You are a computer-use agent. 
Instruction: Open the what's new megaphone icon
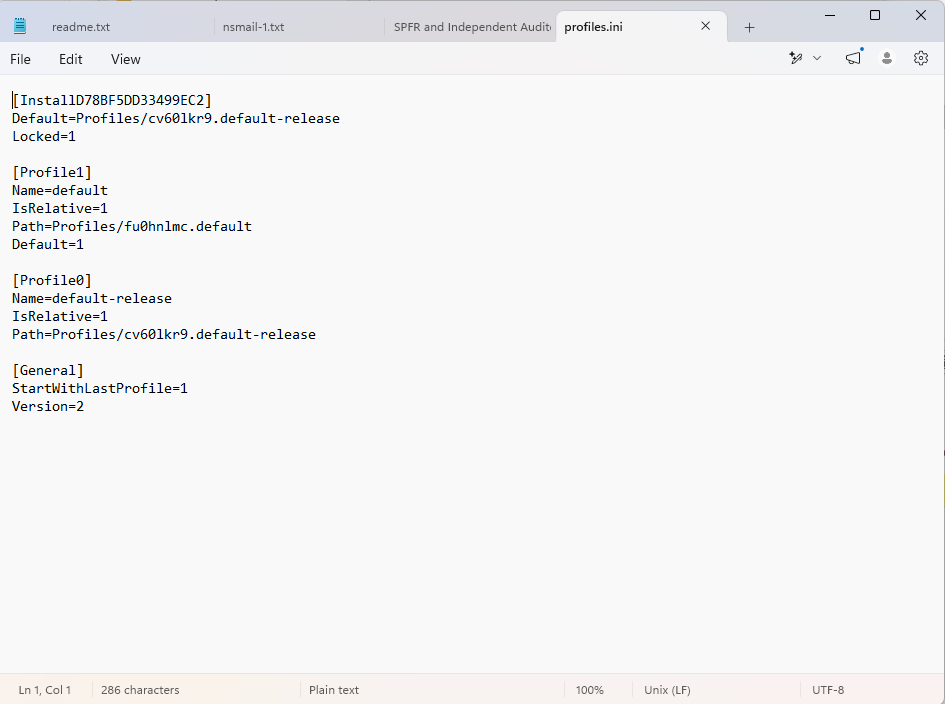pos(853,58)
